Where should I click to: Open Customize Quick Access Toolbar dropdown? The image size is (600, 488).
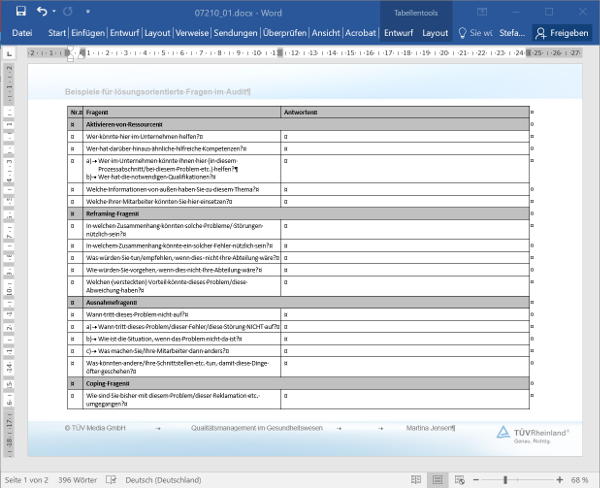(88, 11)
